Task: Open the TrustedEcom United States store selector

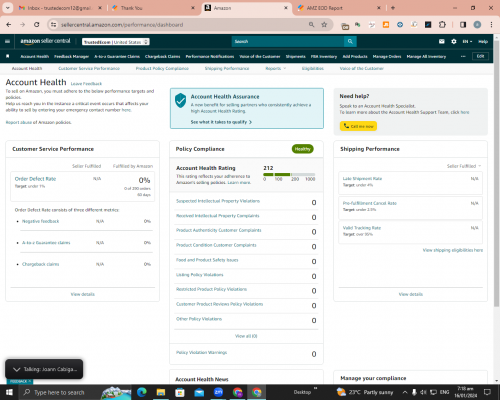Action: [x=116, y=42]
